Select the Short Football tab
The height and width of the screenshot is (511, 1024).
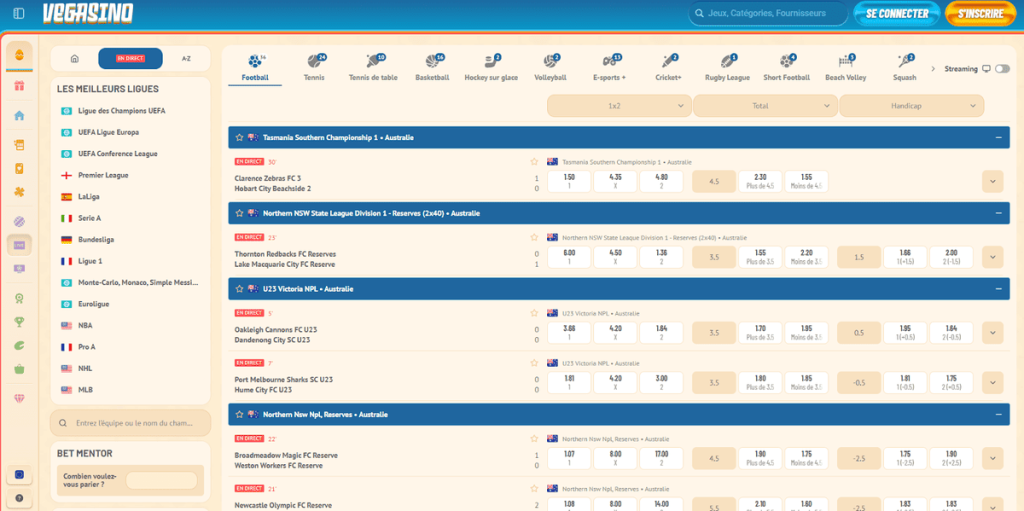click(x=786, y=68)
